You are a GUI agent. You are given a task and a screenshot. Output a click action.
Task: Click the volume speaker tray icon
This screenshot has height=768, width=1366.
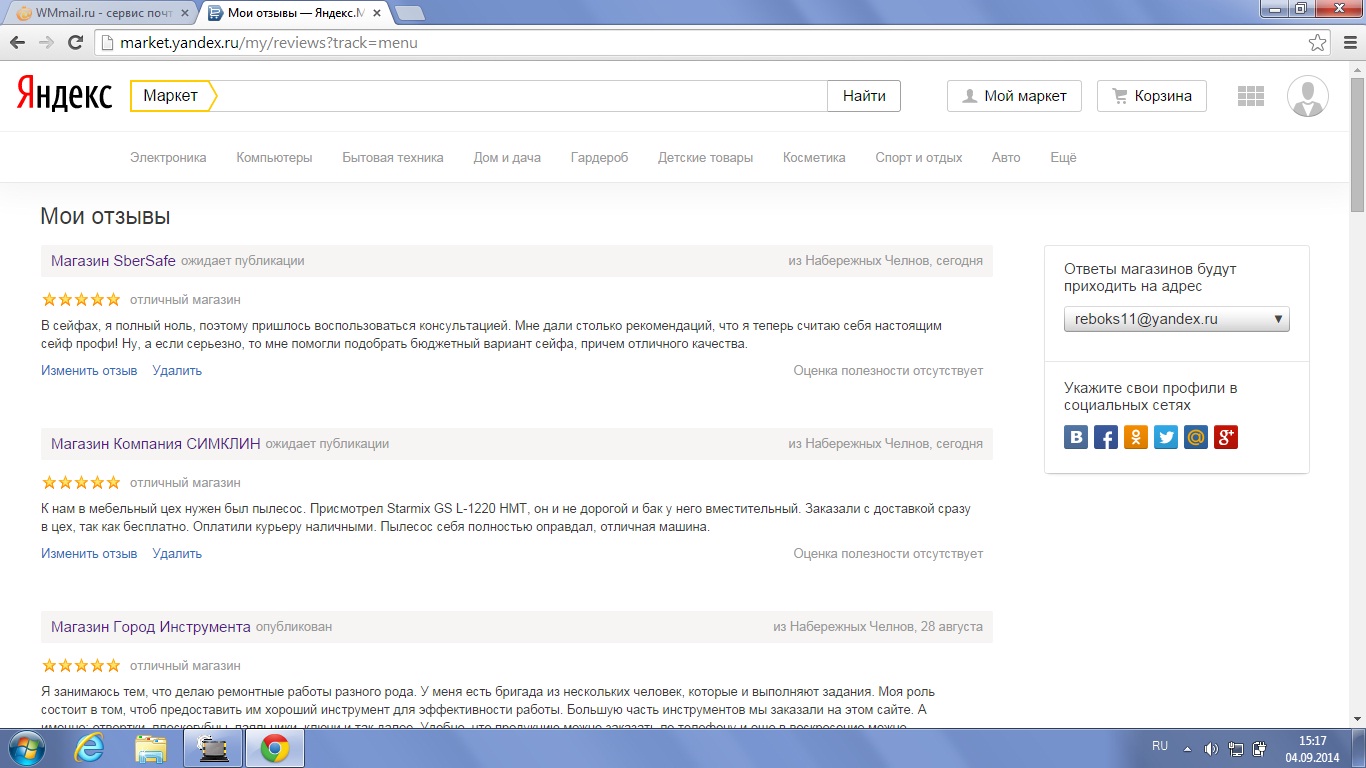[x=1211, y=748]
